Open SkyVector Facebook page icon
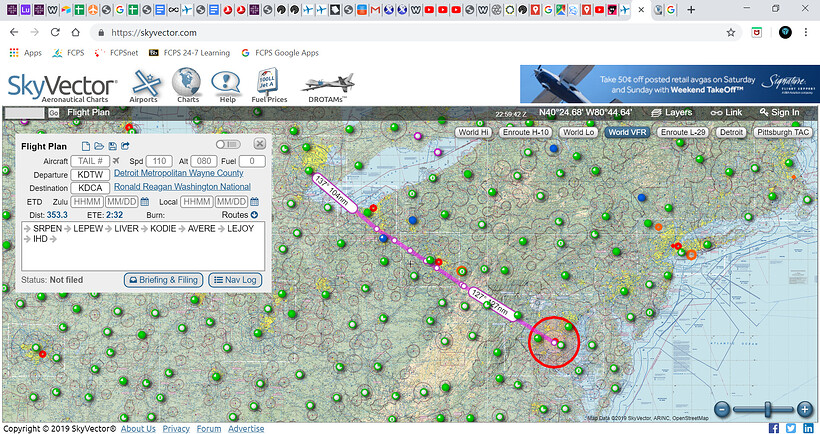The width and height of the screenshot is (820, 434). click(774, 428)
